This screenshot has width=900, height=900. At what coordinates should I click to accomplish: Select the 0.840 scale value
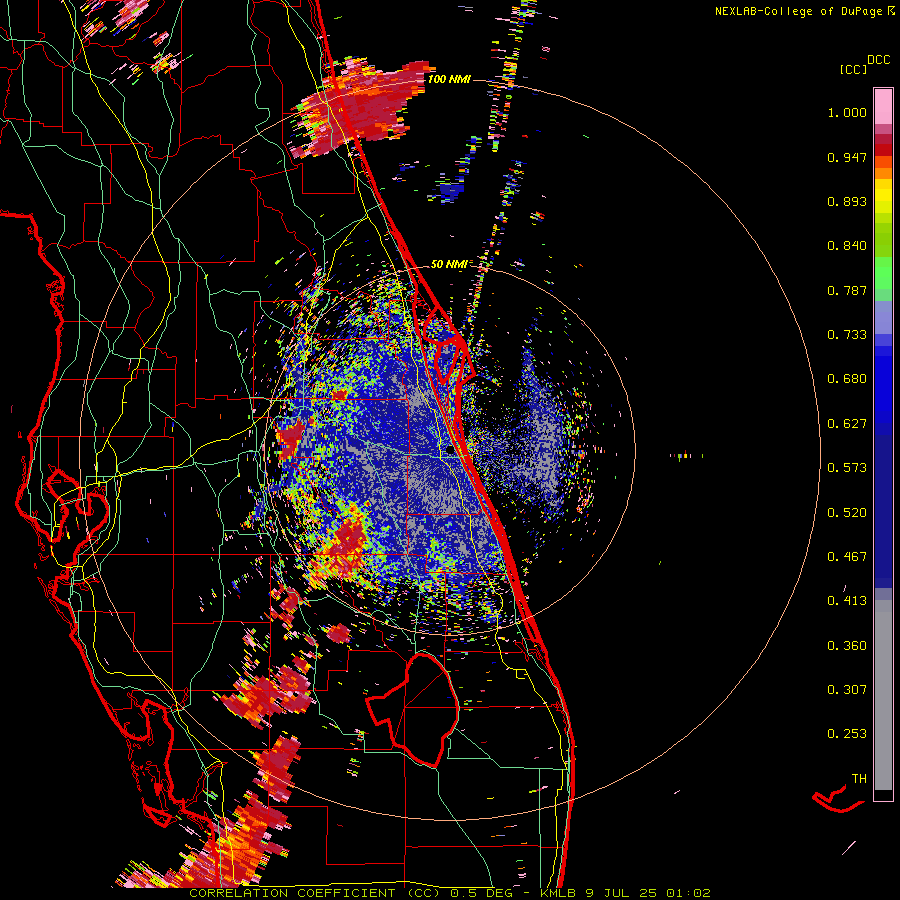coord(847,246)
